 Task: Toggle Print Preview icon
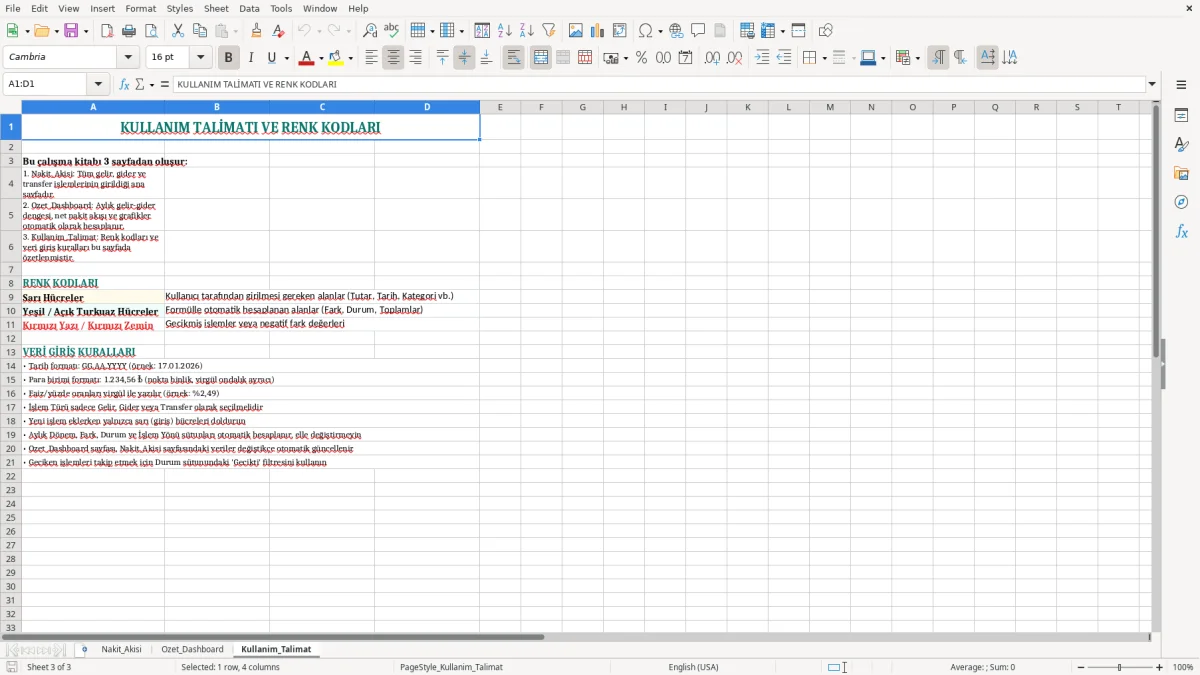(x=149, y=31)
